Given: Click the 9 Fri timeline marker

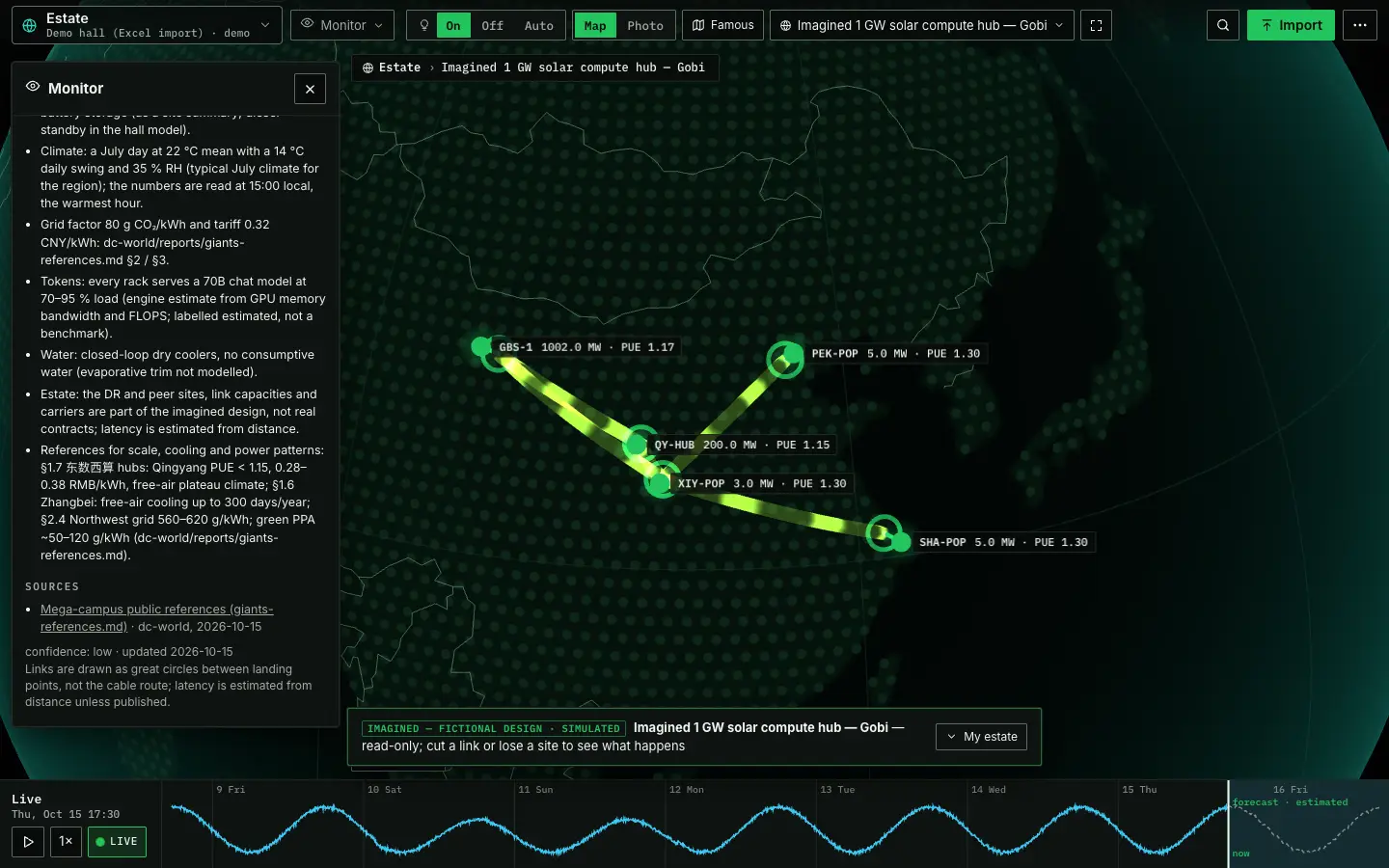Looking at the screenshot, I should click(x=231, y=790).
